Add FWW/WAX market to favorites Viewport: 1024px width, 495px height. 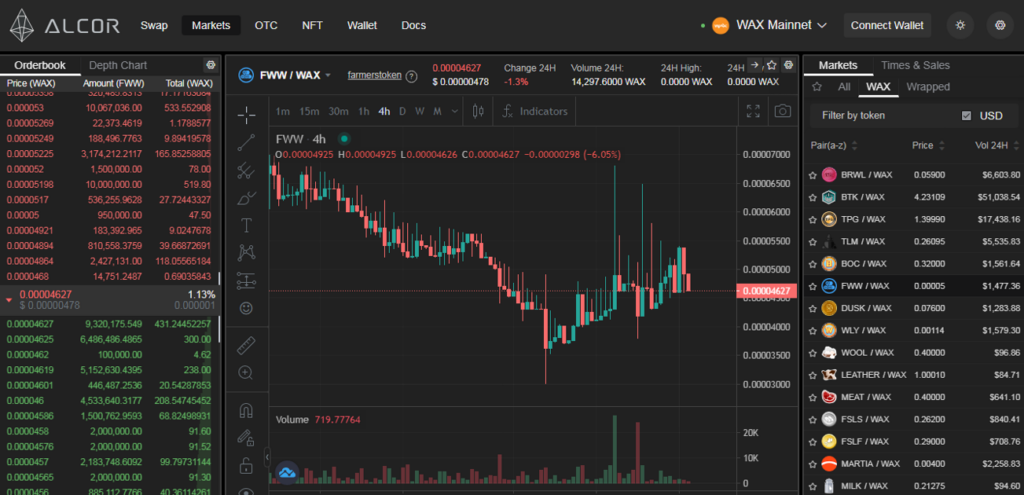(x=771, y=65)
